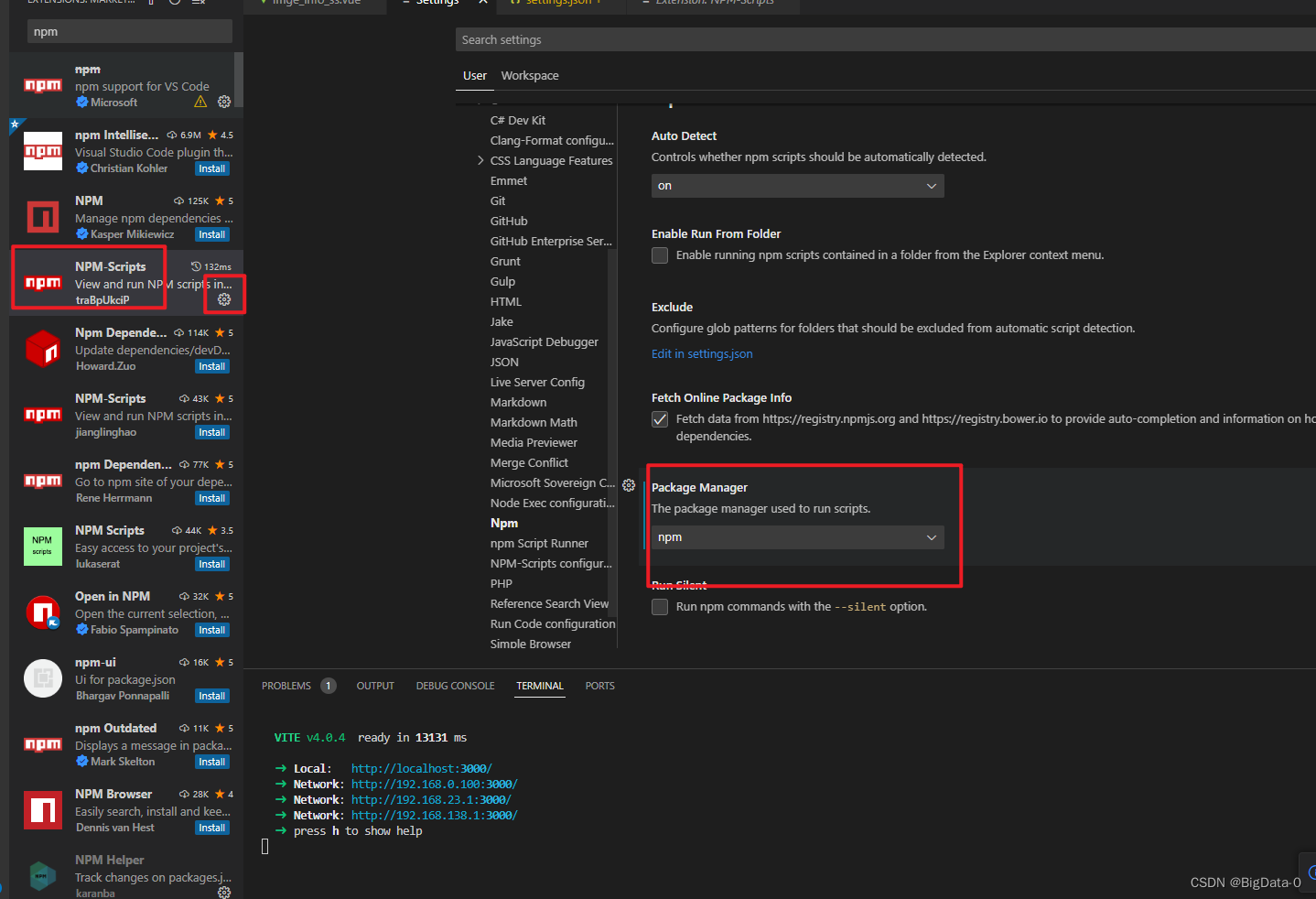This screenshot has width=1316, height=899.
Task: Open the Problems panel tab
Action: [x=286, y=686]
